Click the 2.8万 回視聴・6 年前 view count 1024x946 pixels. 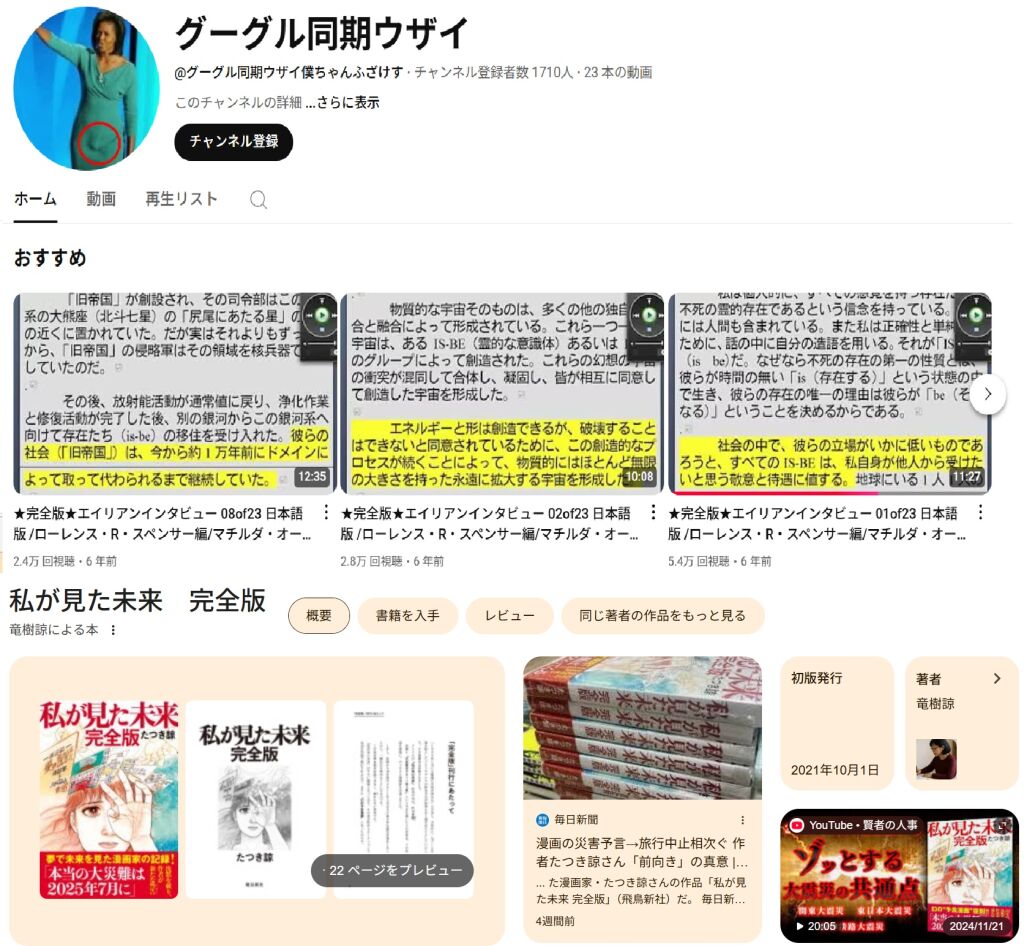point(392,561)
